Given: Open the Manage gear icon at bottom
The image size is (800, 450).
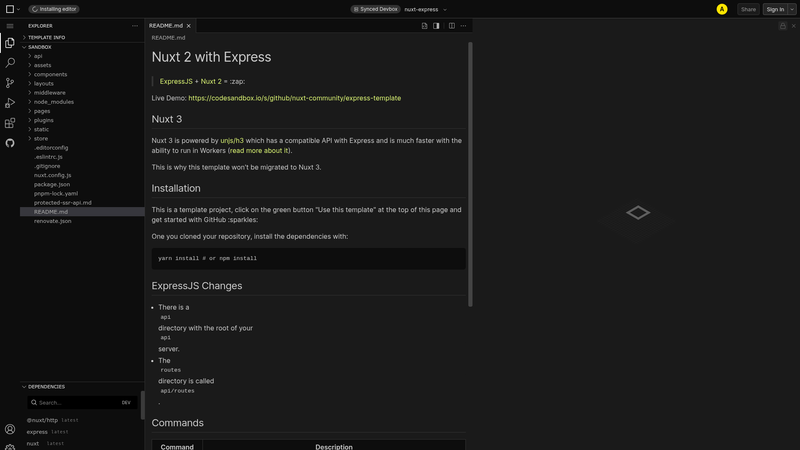Looking at the screenshot, I should coord(10,447).
